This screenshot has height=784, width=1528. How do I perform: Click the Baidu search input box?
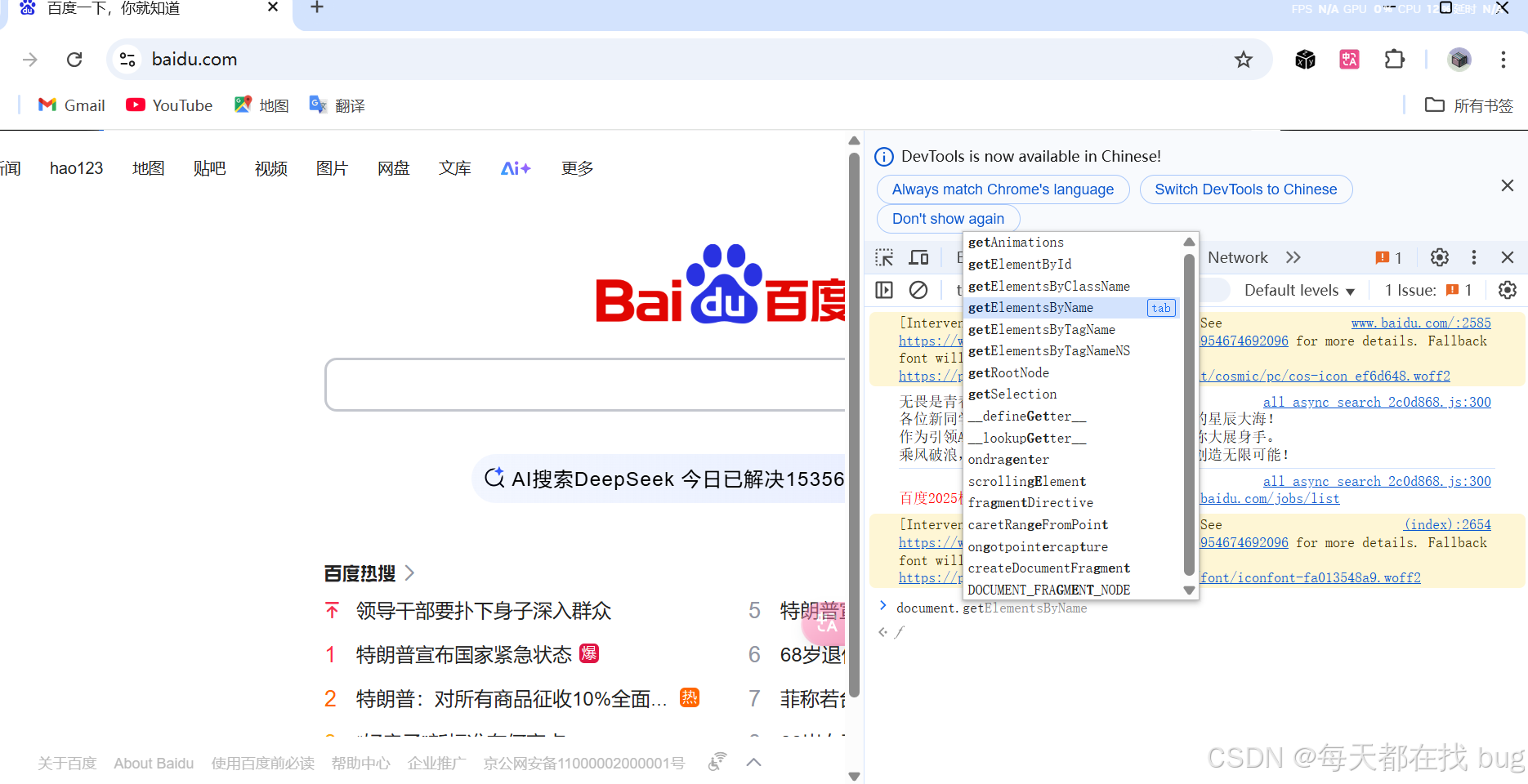pos(585,385)
